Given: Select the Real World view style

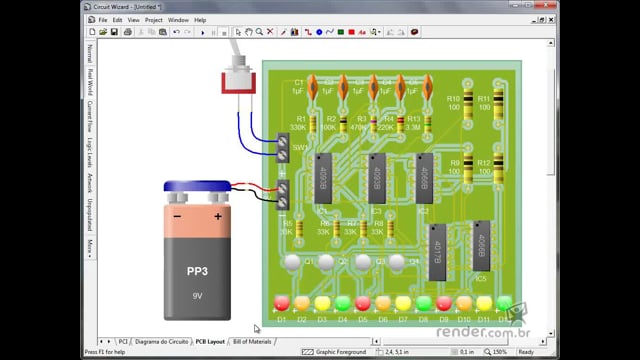Looking at the screenshot, I should [x=90, y=82].
